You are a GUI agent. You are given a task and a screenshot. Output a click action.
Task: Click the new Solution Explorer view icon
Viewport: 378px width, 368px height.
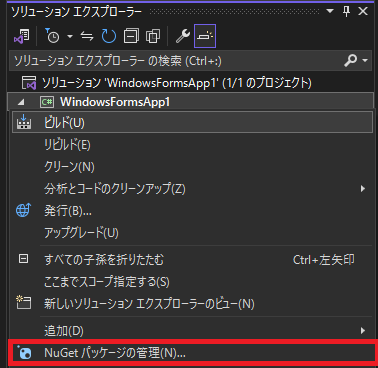tap(24, 303)
